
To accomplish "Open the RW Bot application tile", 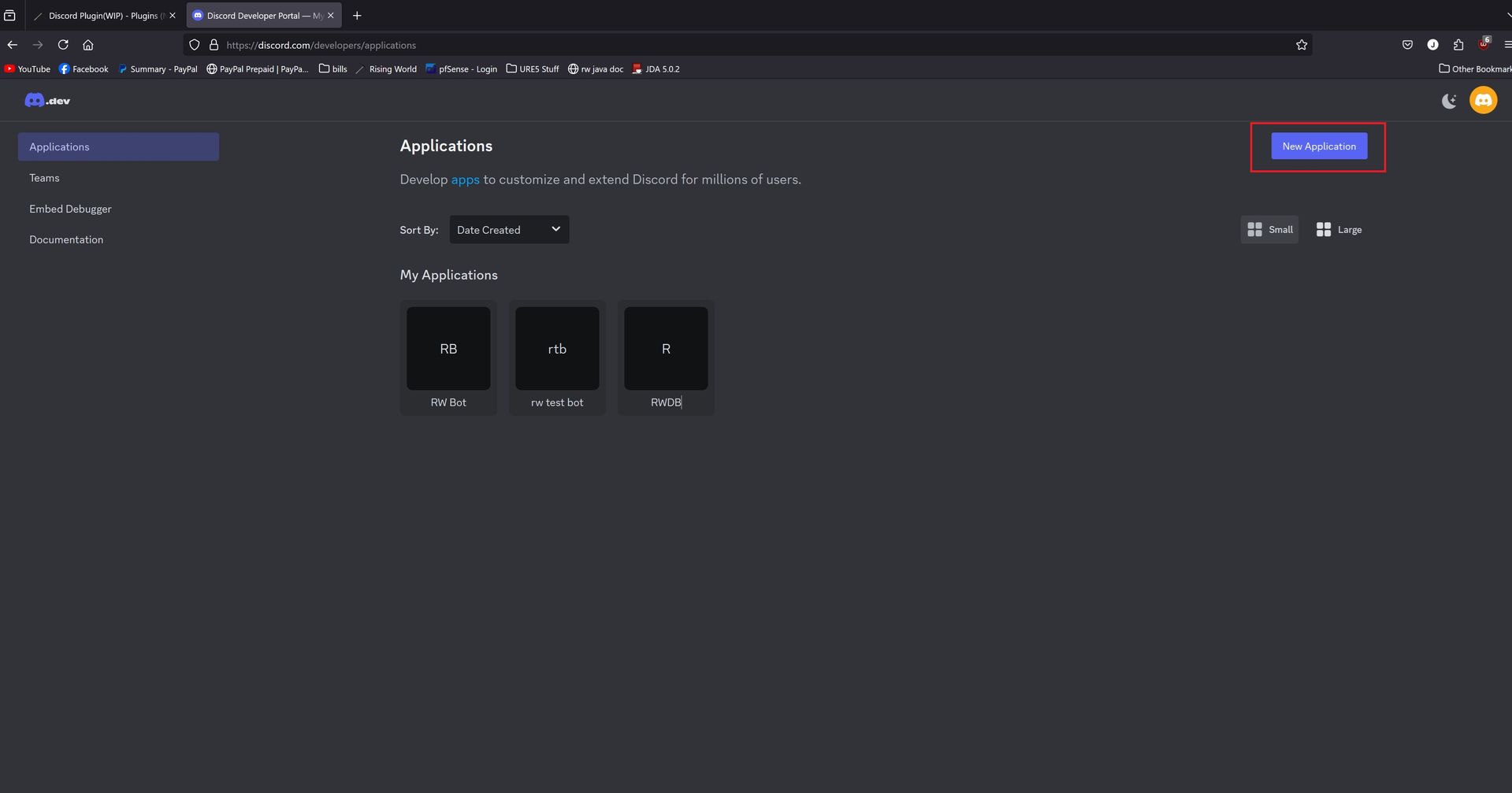I will 448,357.
